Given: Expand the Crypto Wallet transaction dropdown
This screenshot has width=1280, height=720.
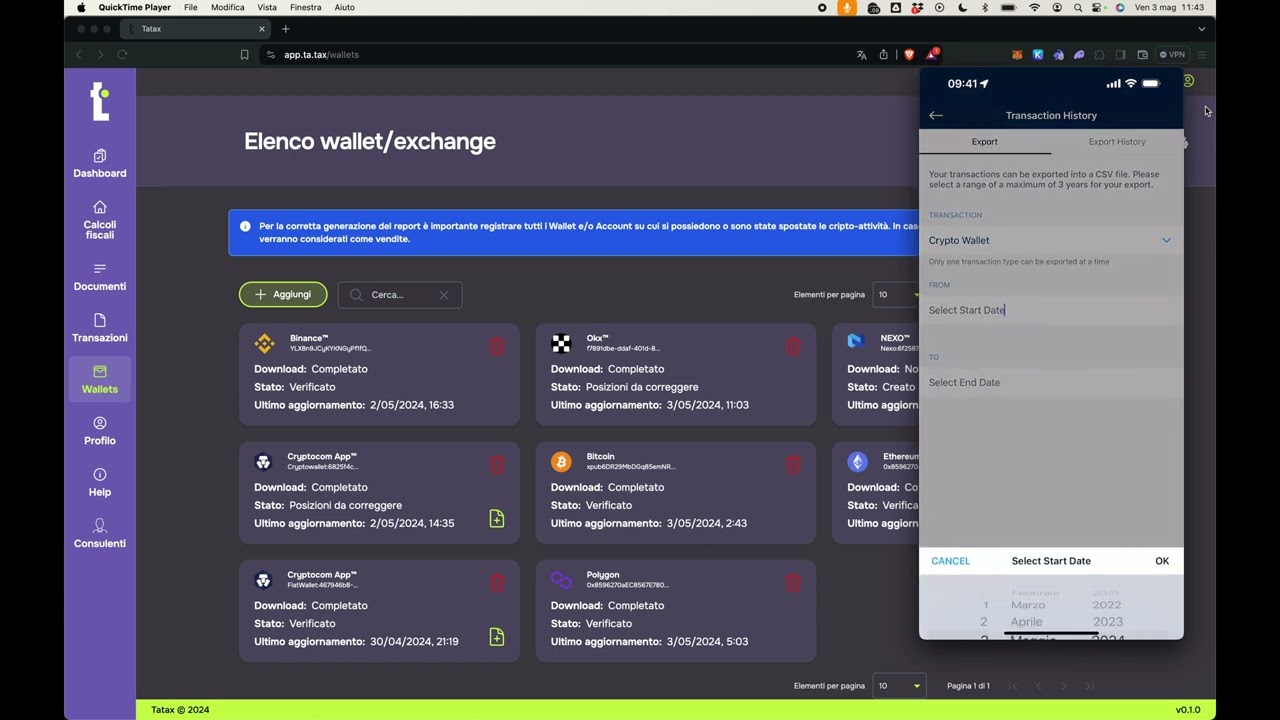Looking at the screenshot, I should click(x=1049, y=240).
